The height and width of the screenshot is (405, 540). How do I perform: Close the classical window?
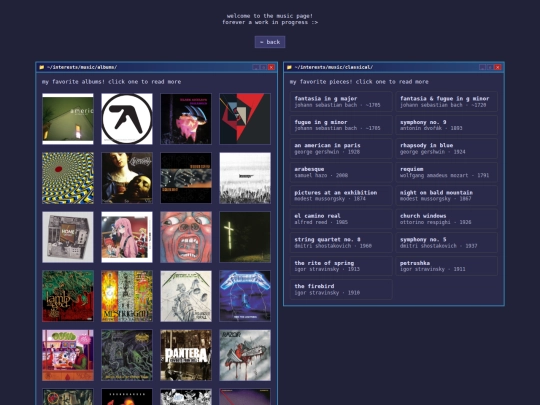[x=498, y=67]
